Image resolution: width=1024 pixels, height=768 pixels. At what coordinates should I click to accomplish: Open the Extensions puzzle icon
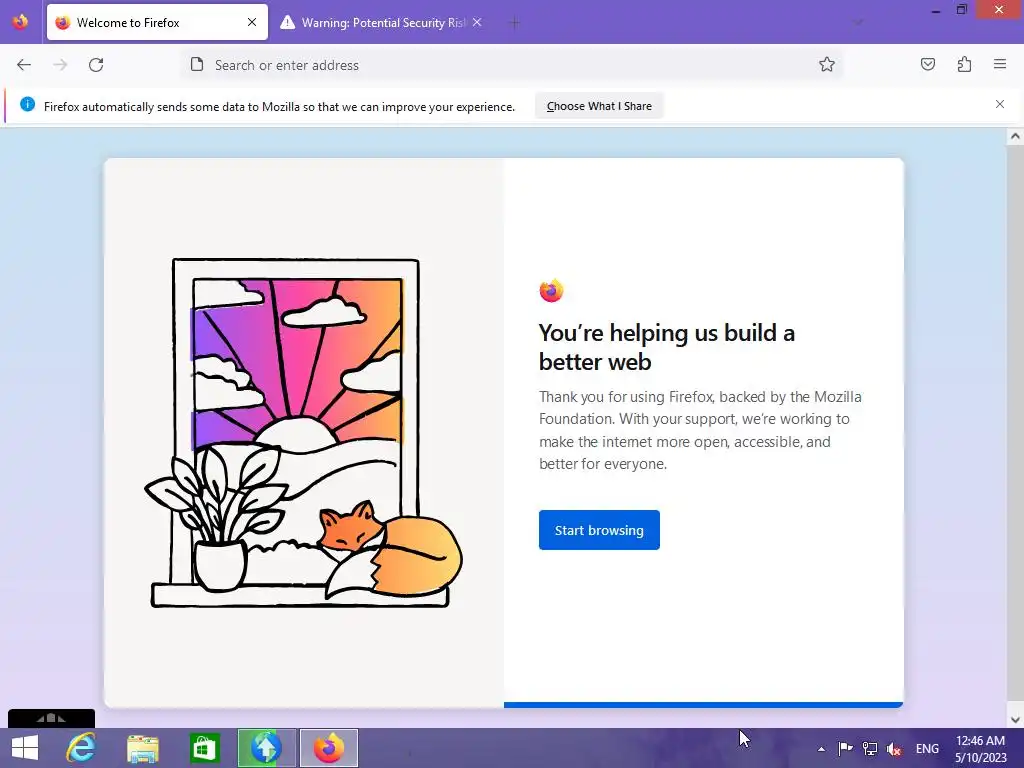[965, 64]
